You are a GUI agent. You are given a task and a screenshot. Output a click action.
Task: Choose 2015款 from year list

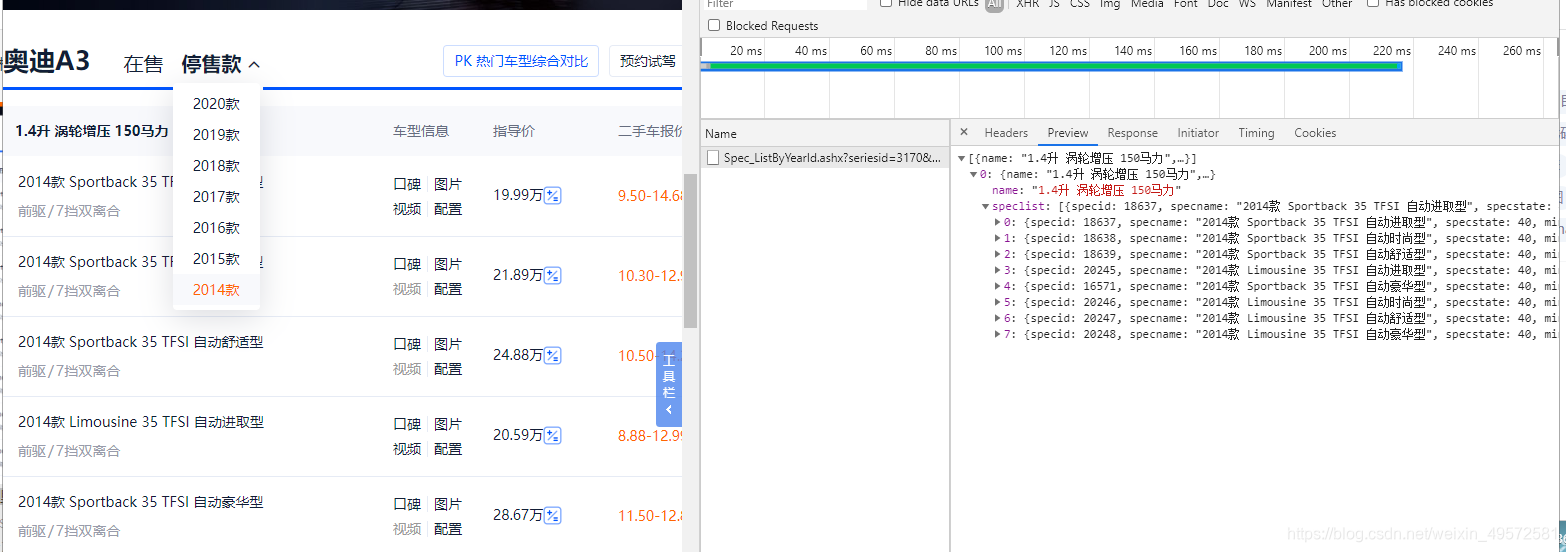tap(216, 259)
